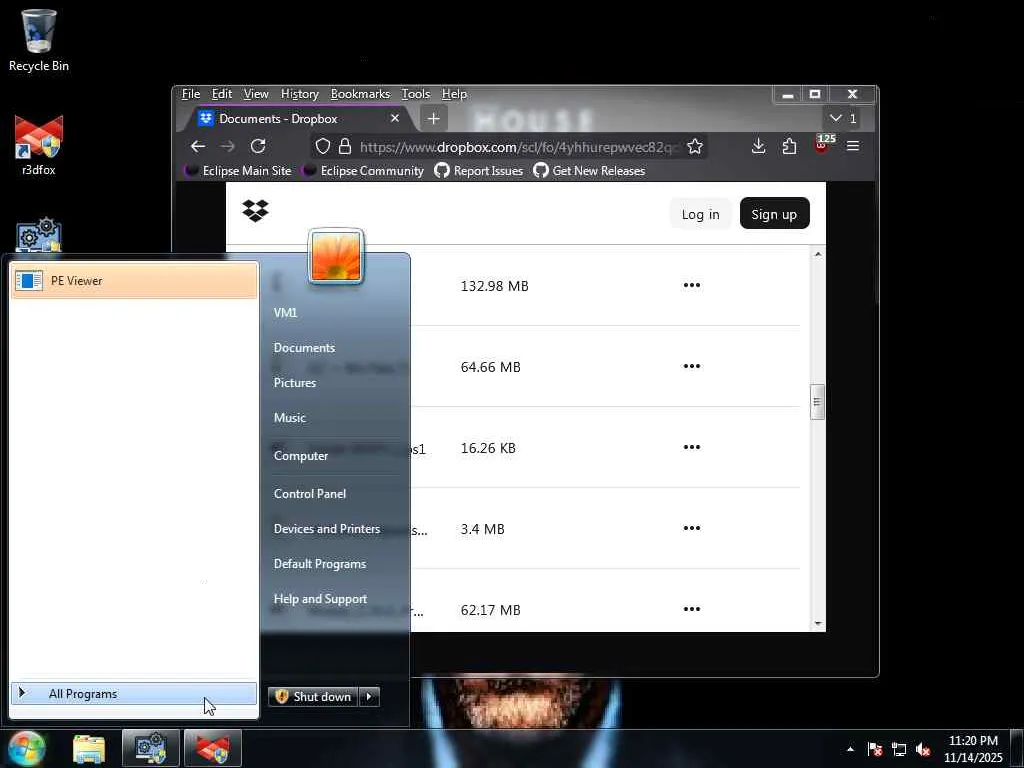
Task: Open Music from the Start menu
Action: coord(290,417)
